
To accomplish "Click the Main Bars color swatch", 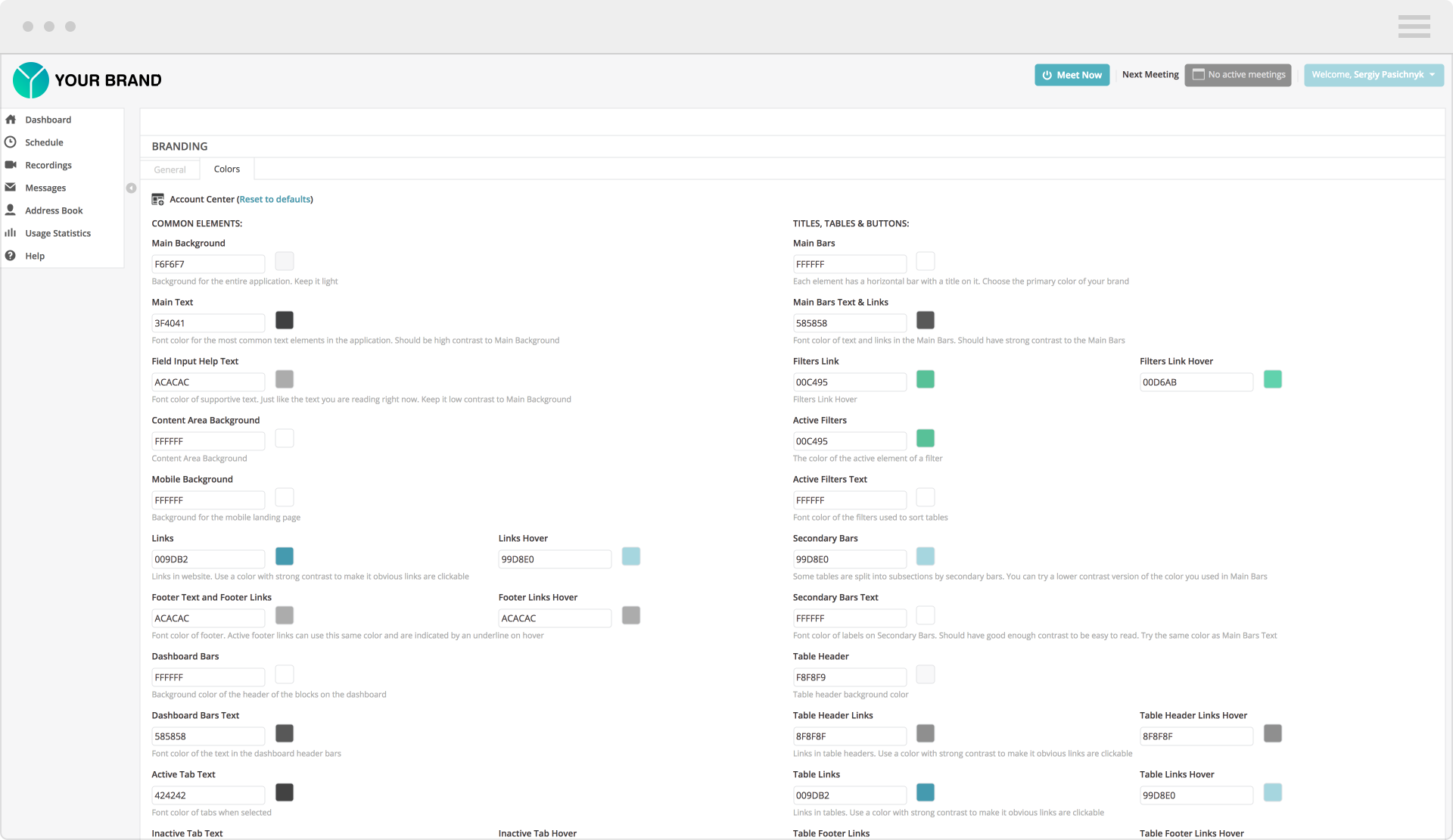I will tap(926, 261).
